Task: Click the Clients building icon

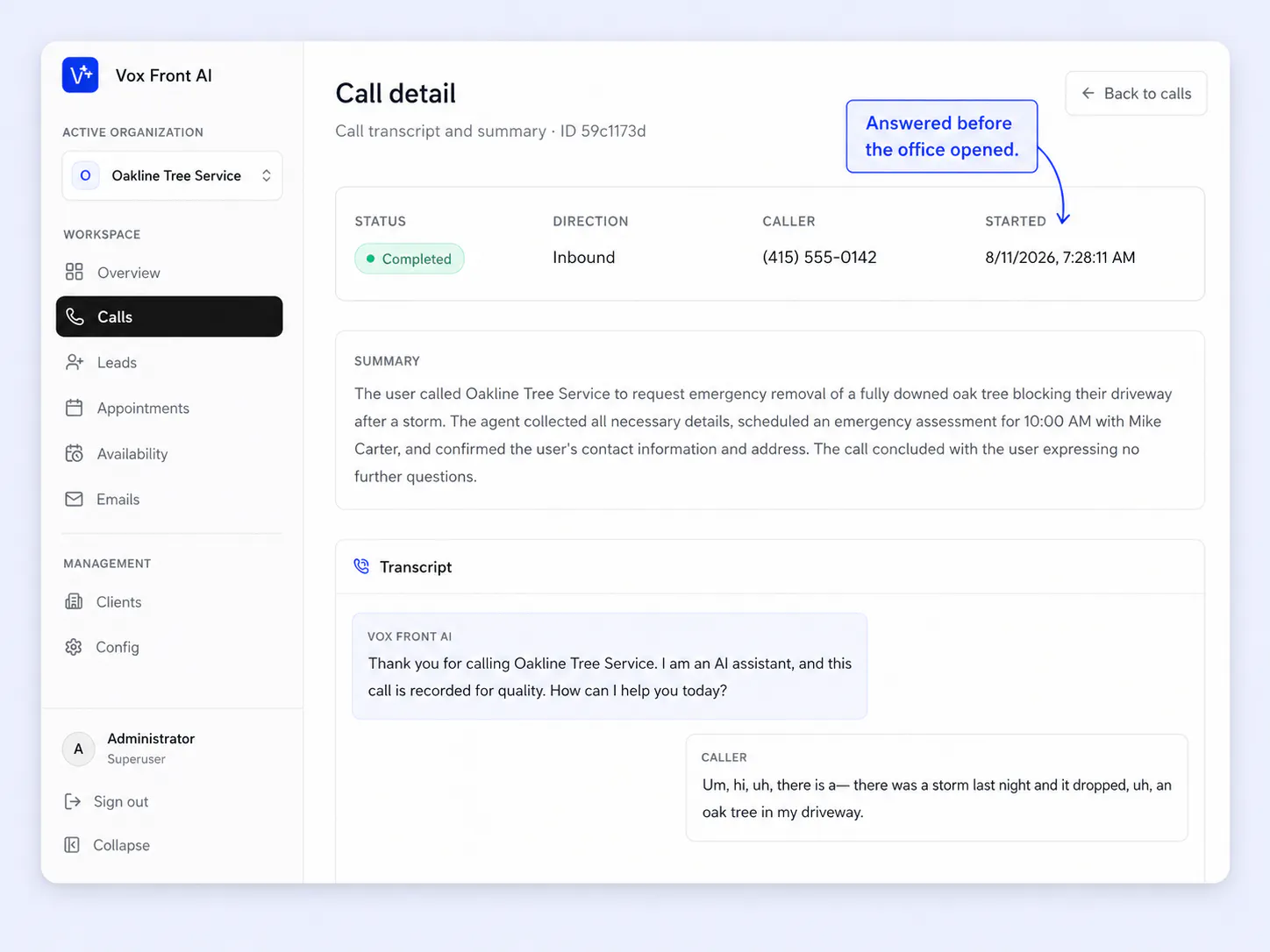Action: click(75, 601)
